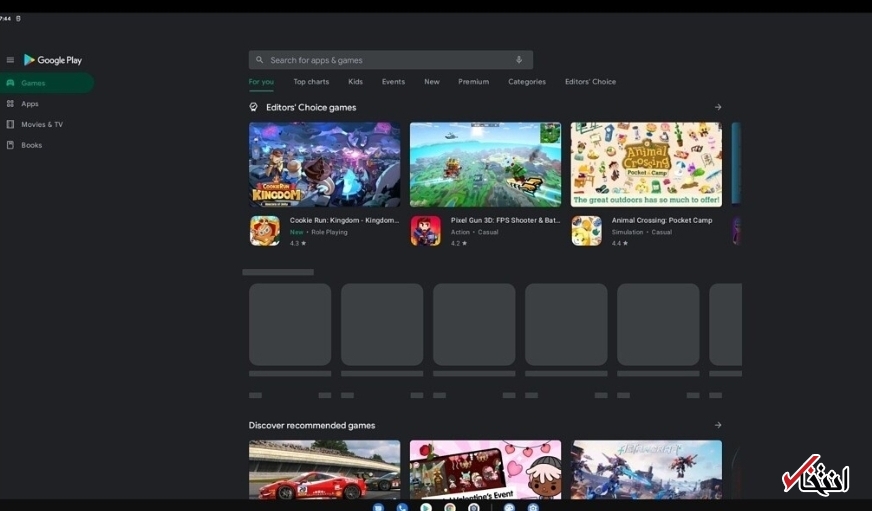Screen dimensions: 872x511
Task: Open the Phone app in the taskbar
Action: (x=402, y=507)
